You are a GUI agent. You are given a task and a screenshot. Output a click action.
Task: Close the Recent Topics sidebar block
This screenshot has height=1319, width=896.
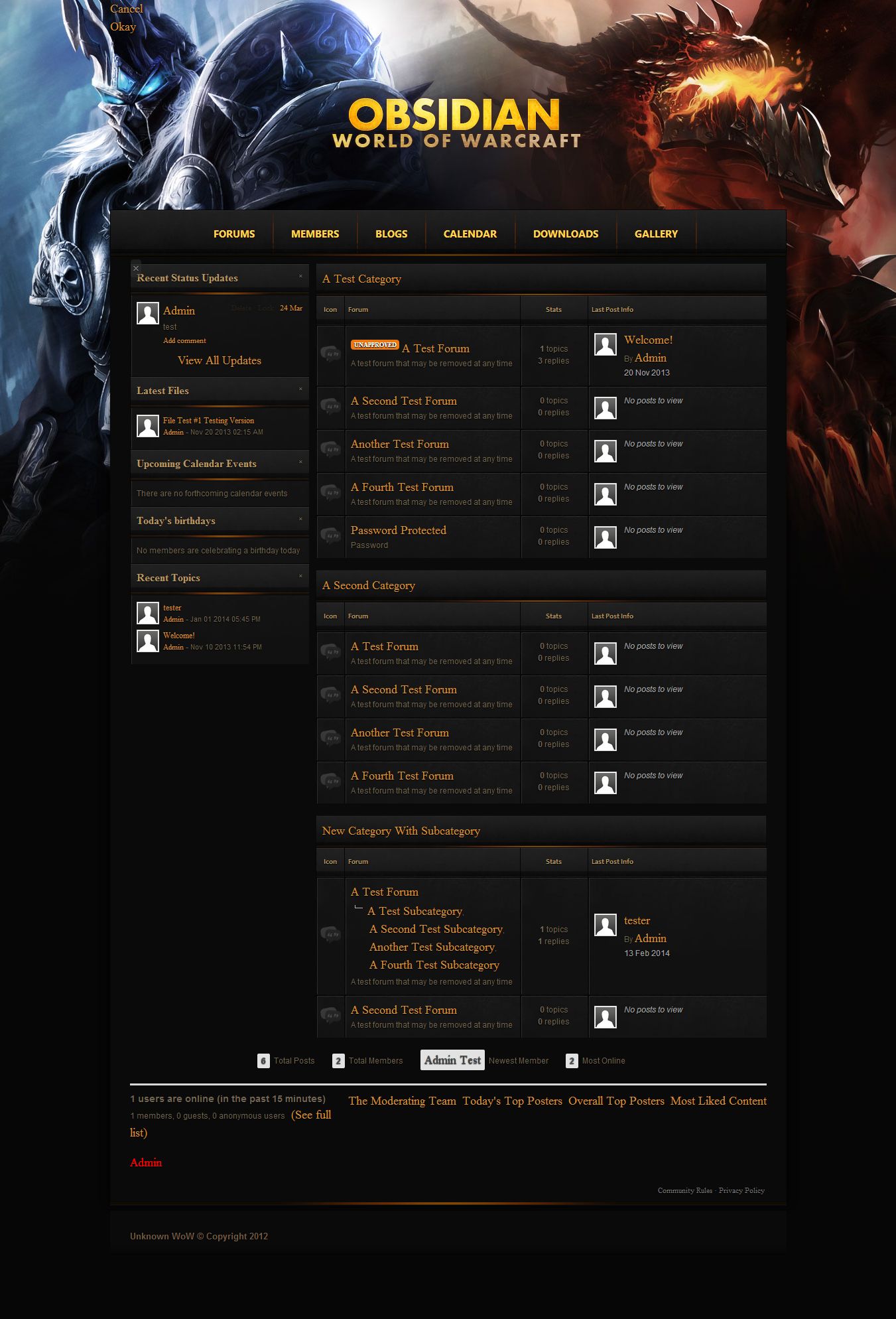[300, 576]
